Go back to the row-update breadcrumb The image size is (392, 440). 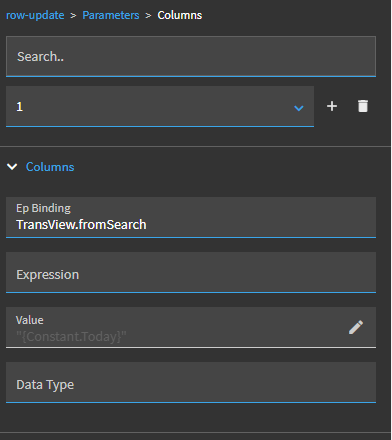(35, 15)
